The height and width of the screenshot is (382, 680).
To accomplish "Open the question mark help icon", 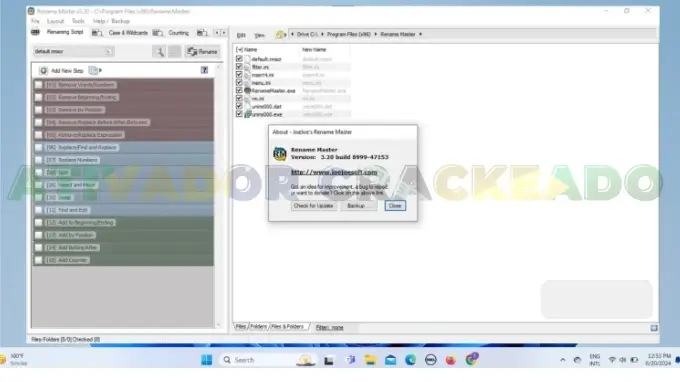I will point(204,70).
